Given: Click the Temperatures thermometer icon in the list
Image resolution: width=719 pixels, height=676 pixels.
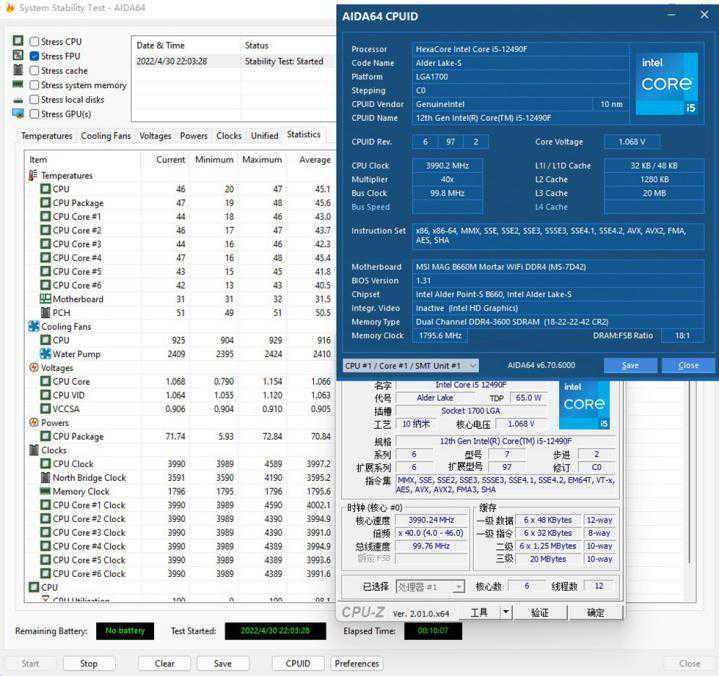Looking at the screenshot, I should click(33, 175).
